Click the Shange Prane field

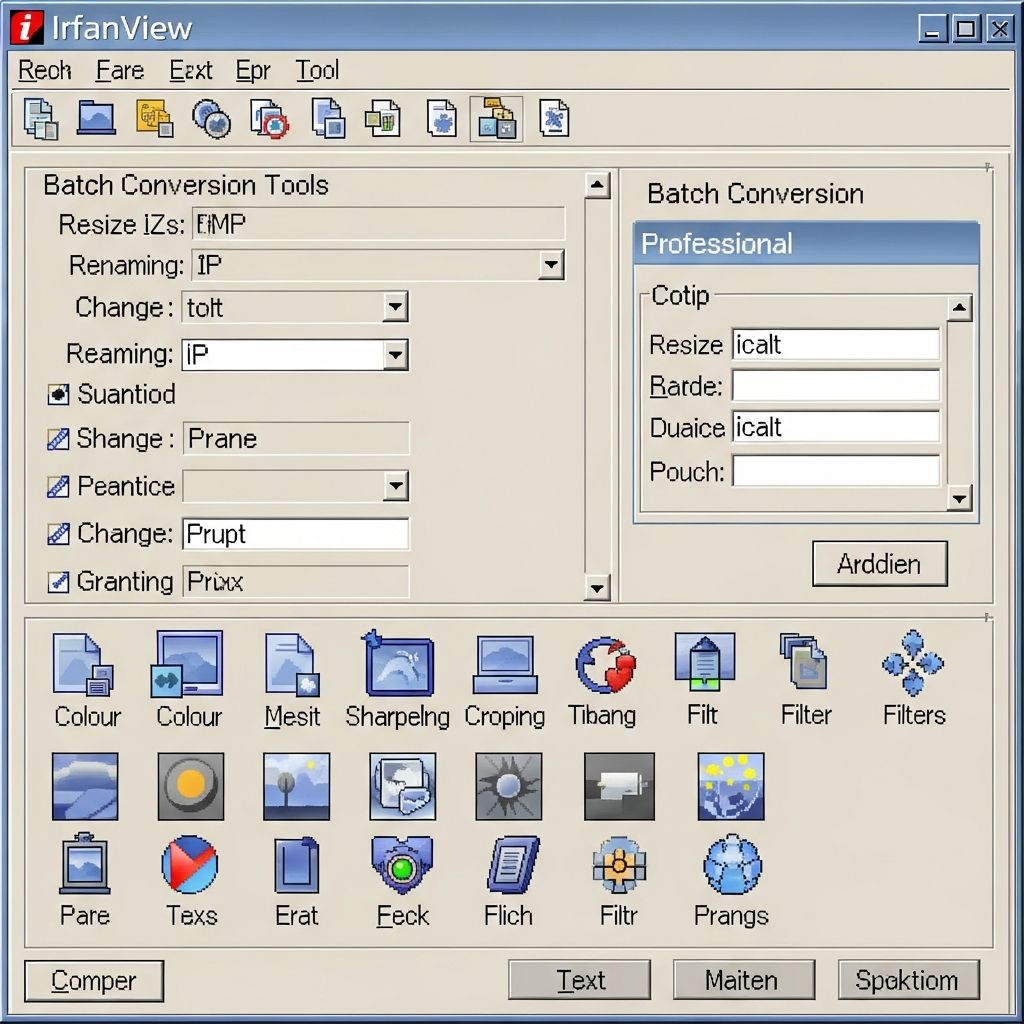point(296,438)
